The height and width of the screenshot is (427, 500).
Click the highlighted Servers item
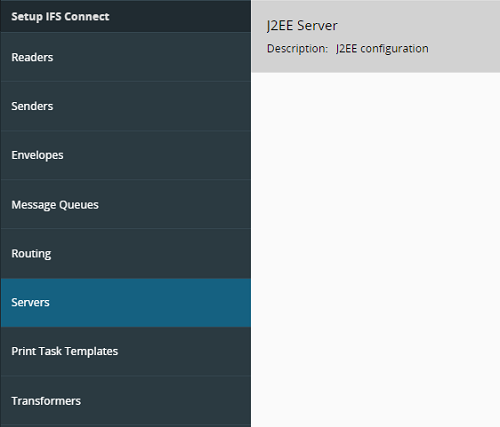click(x=126, y=303)
